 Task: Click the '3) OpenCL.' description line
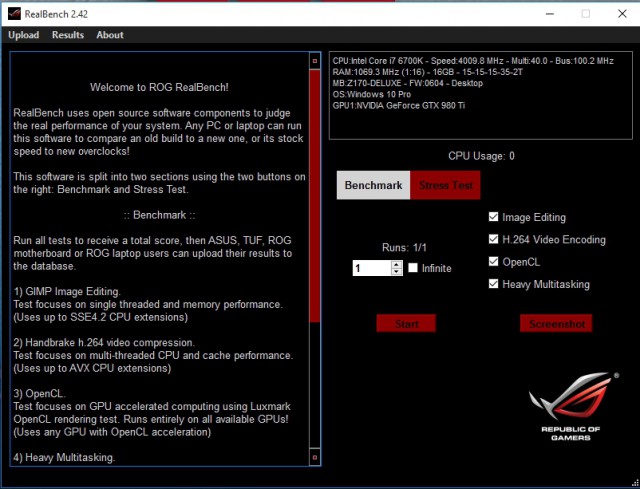pos(39,393)
